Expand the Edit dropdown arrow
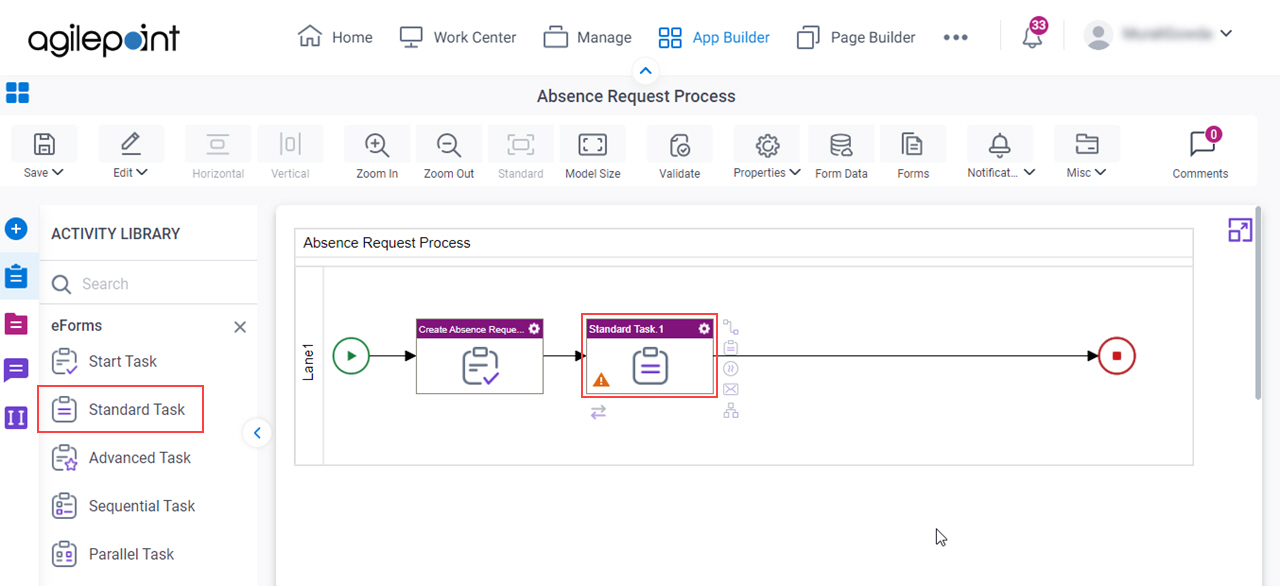1280x586 pixels. click(142, 172)
